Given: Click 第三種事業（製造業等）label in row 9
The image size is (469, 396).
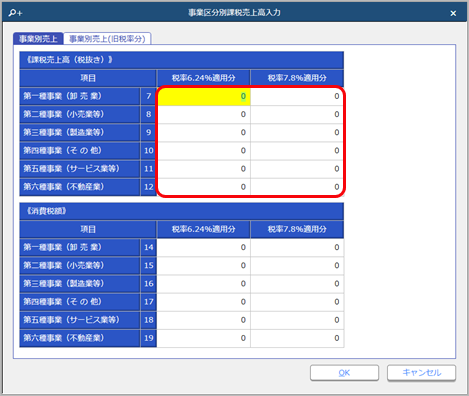Looking at the screenshot, I should point(80,133).
